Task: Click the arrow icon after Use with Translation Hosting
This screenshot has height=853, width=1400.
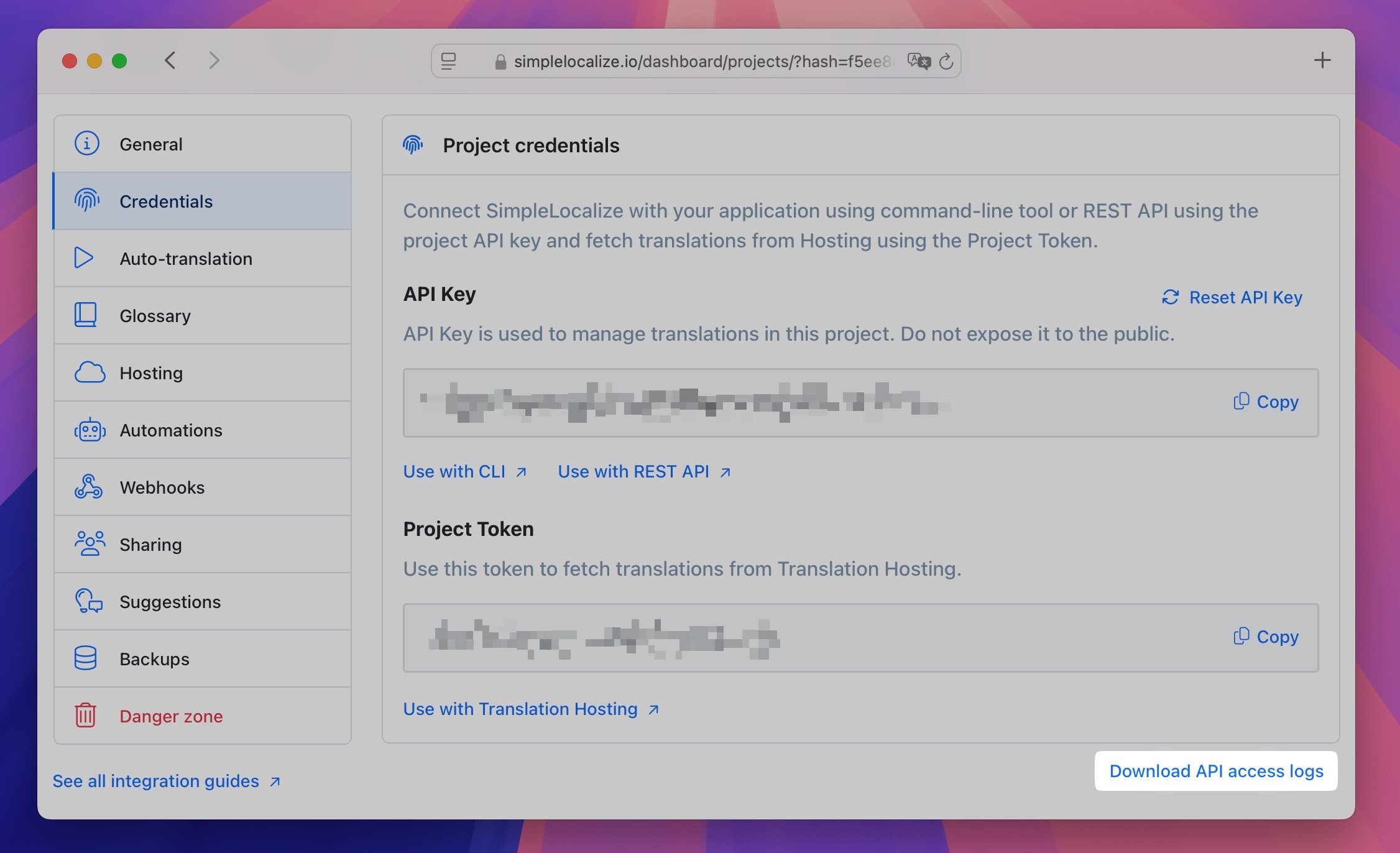Action: point(653,709)
